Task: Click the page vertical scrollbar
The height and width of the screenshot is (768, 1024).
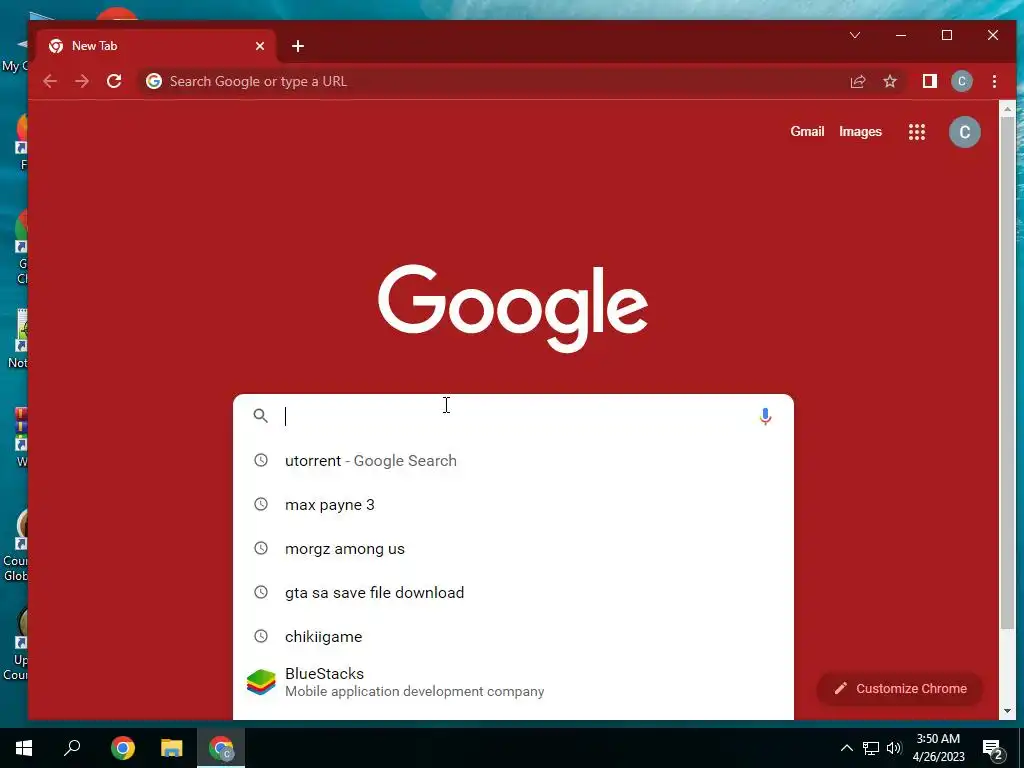Action: [x=1007, y=372]
